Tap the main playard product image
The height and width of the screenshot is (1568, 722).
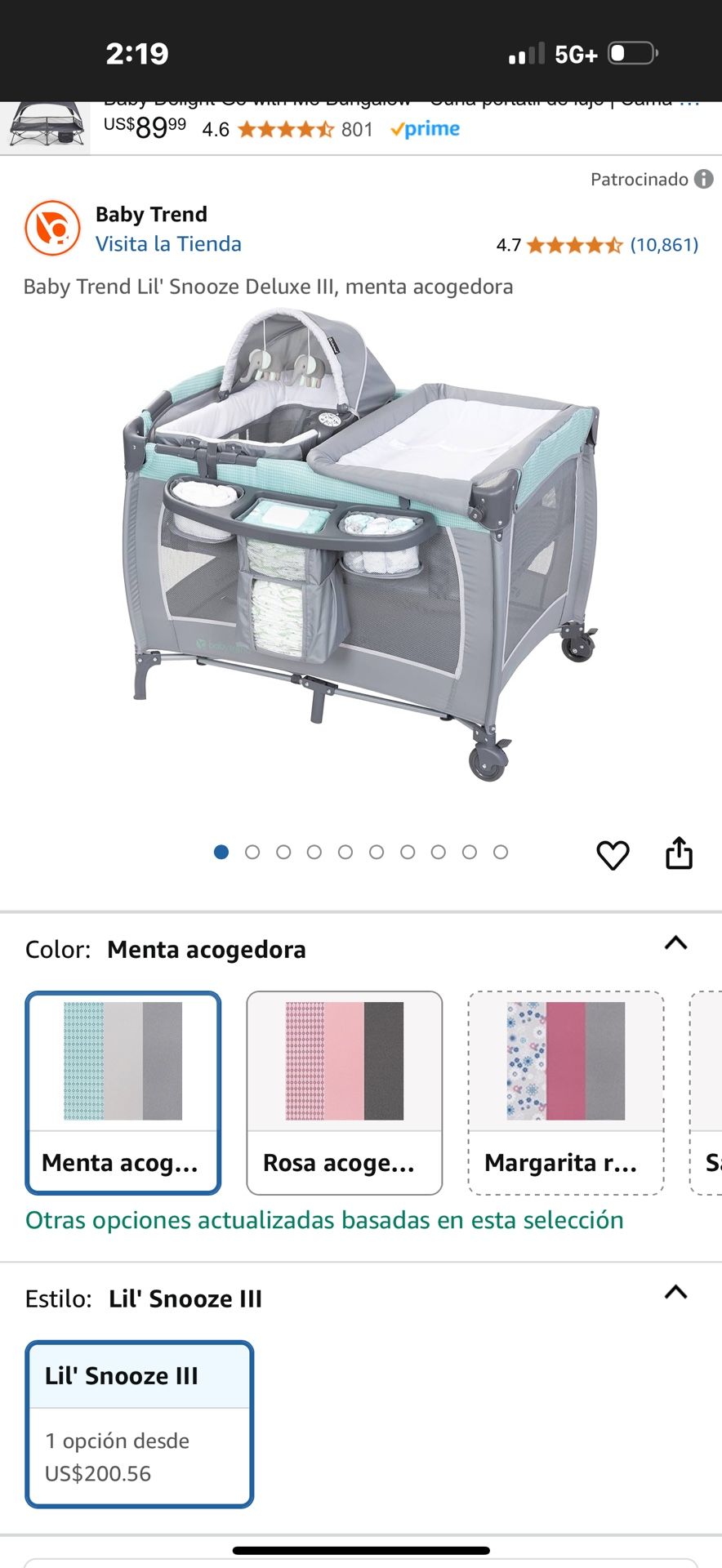coord(361,545)
